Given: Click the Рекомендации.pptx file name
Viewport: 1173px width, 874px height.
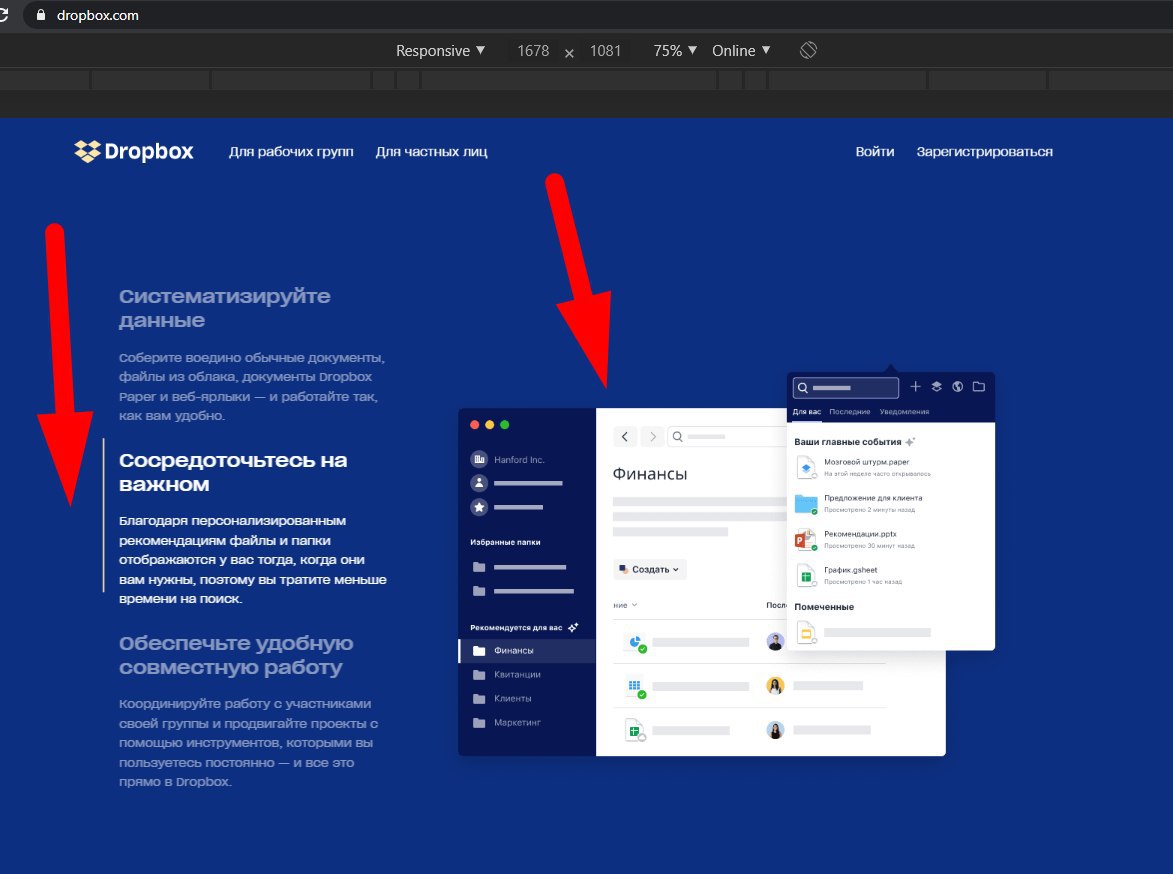Looking at the screenshot, I should (x=860, y=534).
